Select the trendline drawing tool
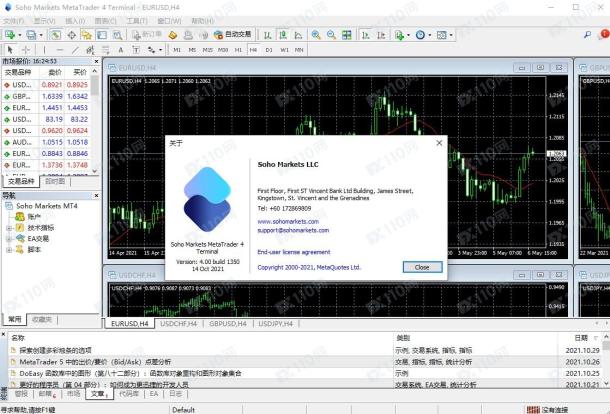This screenshot has height=414, width=610. coord(75,50)
